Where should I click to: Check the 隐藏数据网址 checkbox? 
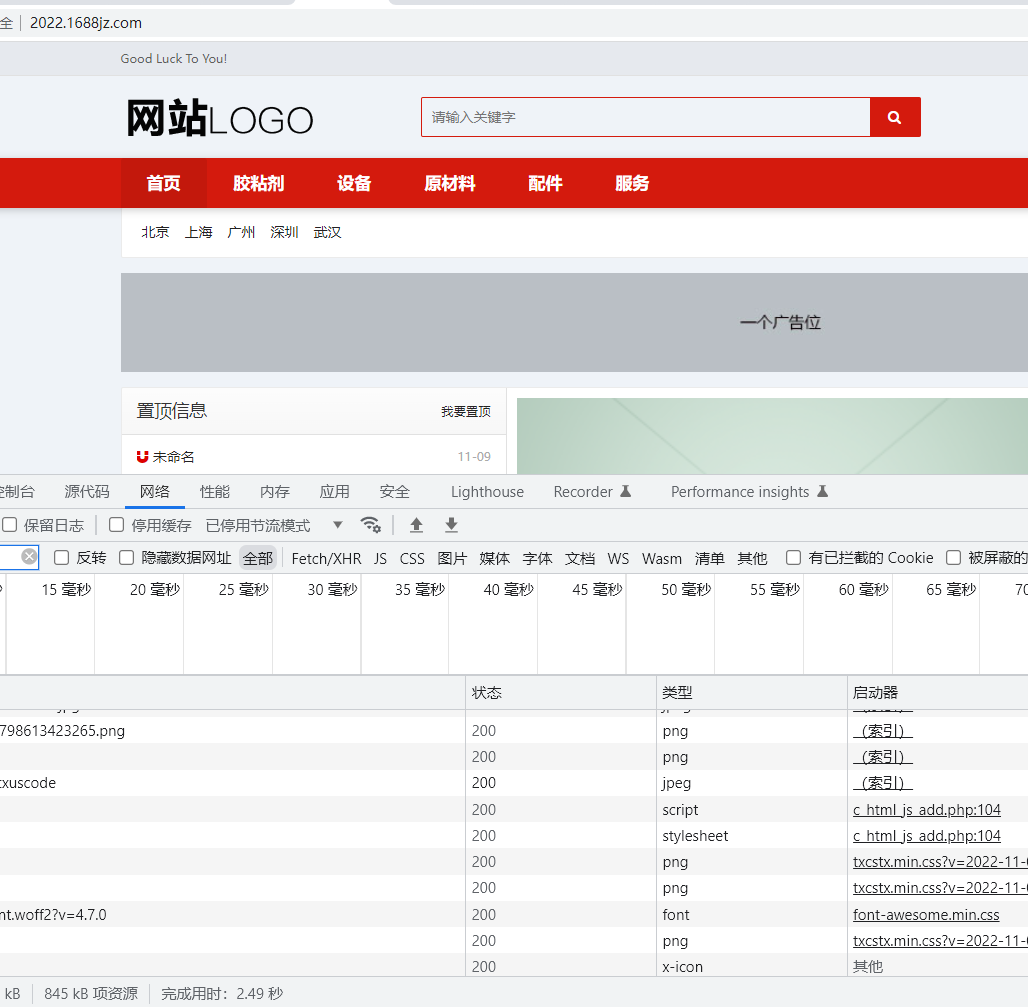click(127, 558)
